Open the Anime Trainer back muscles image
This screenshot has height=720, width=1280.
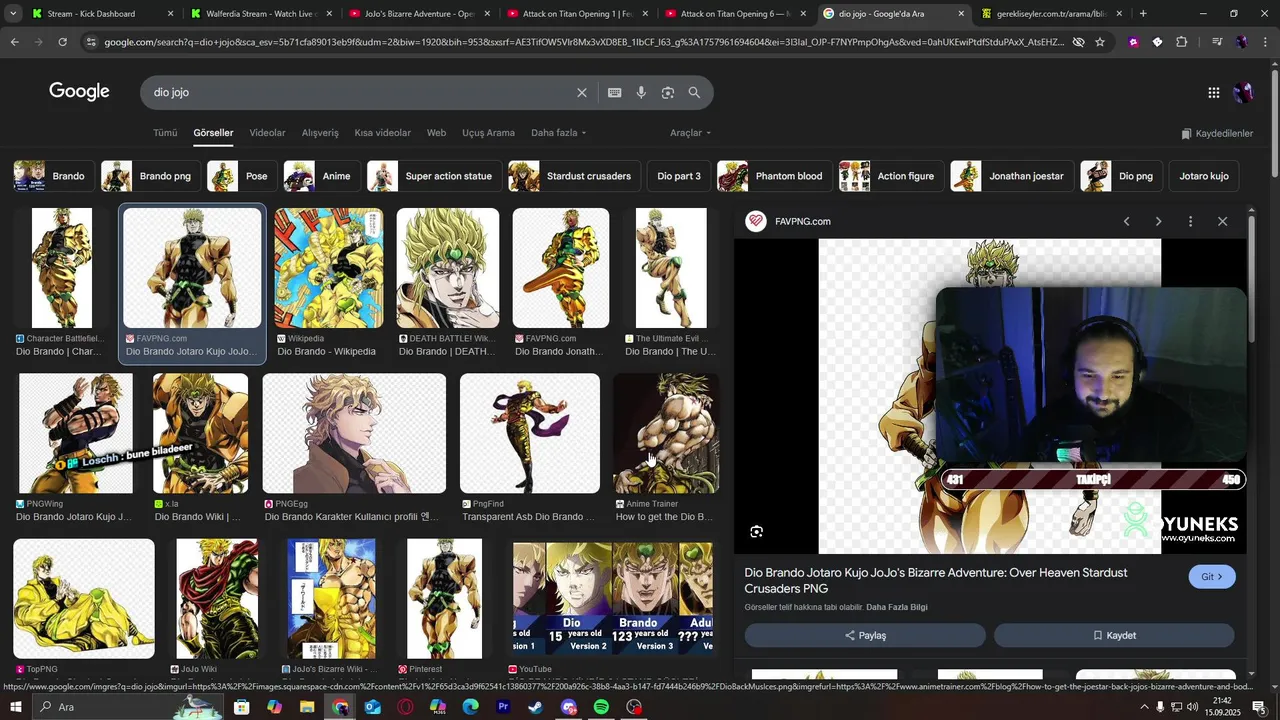(x=666, y=434)
